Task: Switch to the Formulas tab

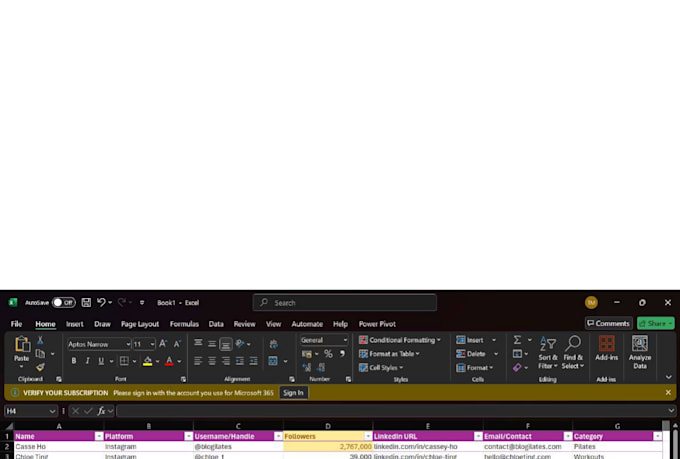Action: [184, 324]
